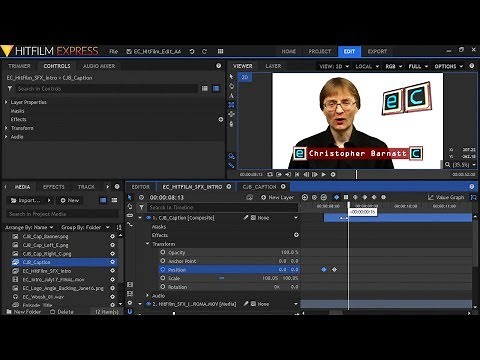The height and width of the screenshot is (360, 480).
Task: Click the New Layer button
Action: pyautogui.click(x=277, y=197)
